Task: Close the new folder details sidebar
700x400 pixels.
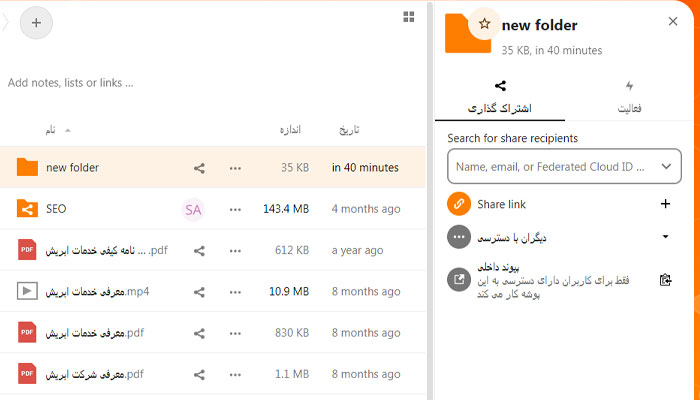Action: click(x=673, y=21)
